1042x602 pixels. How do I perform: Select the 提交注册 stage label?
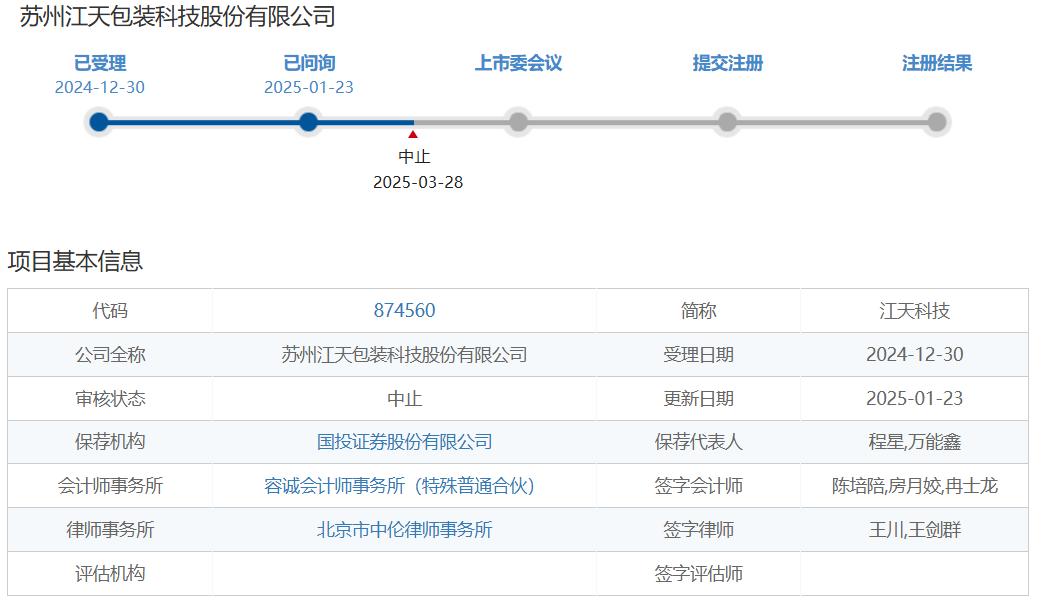point(728,63)
